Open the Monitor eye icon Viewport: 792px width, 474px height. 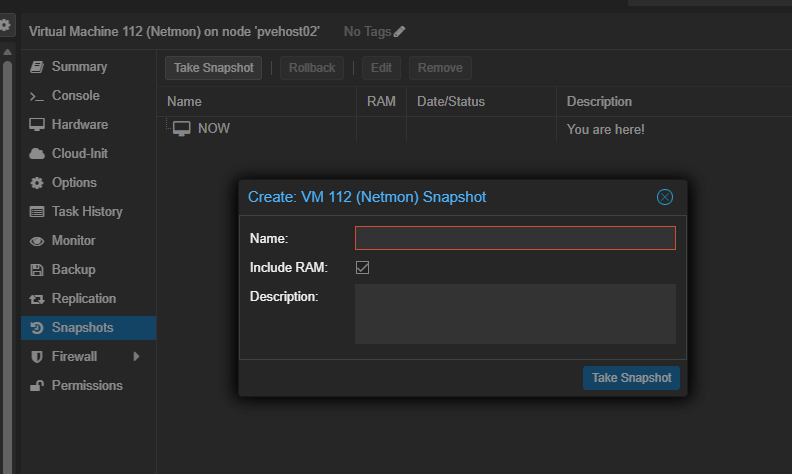point(37,241)
